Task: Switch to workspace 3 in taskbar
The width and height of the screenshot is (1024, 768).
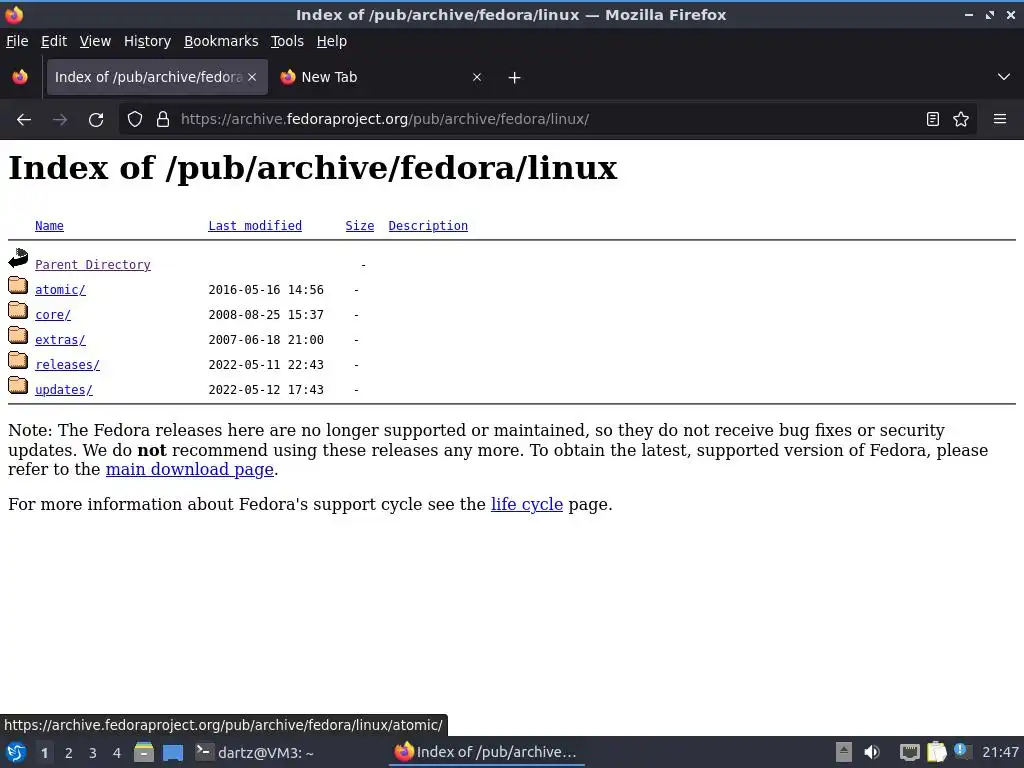Action: (x=93, y=753)
